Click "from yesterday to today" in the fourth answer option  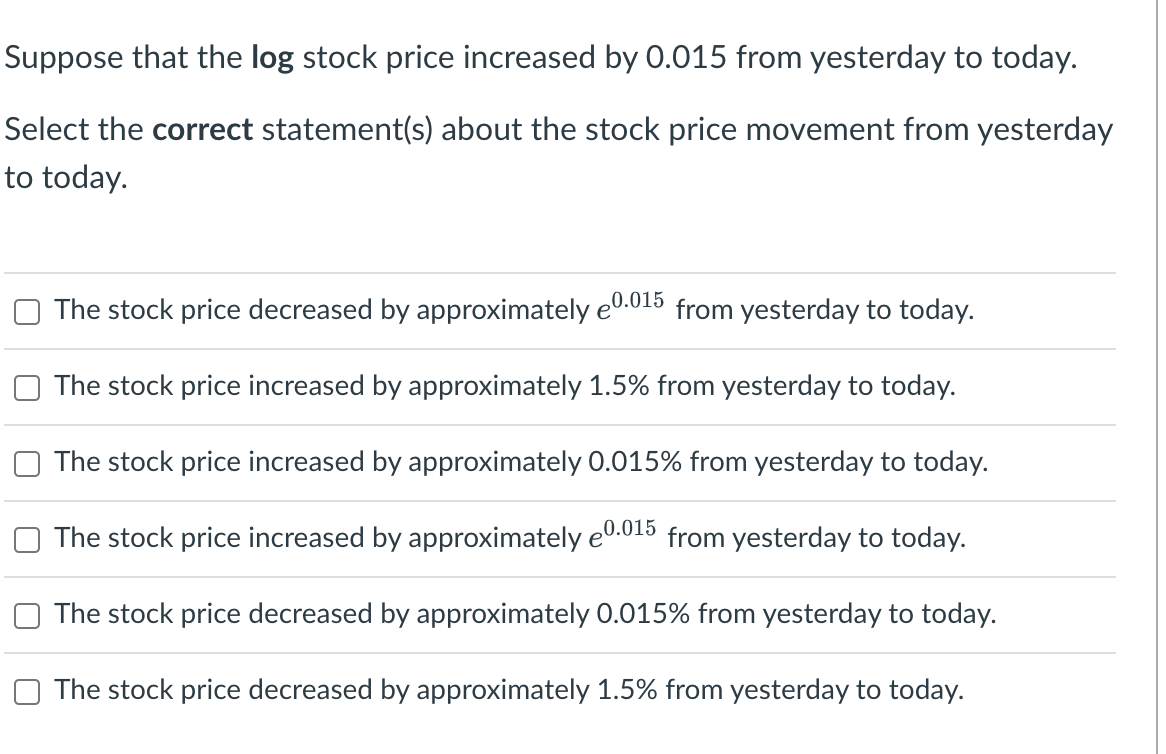(x=816, y=538)
